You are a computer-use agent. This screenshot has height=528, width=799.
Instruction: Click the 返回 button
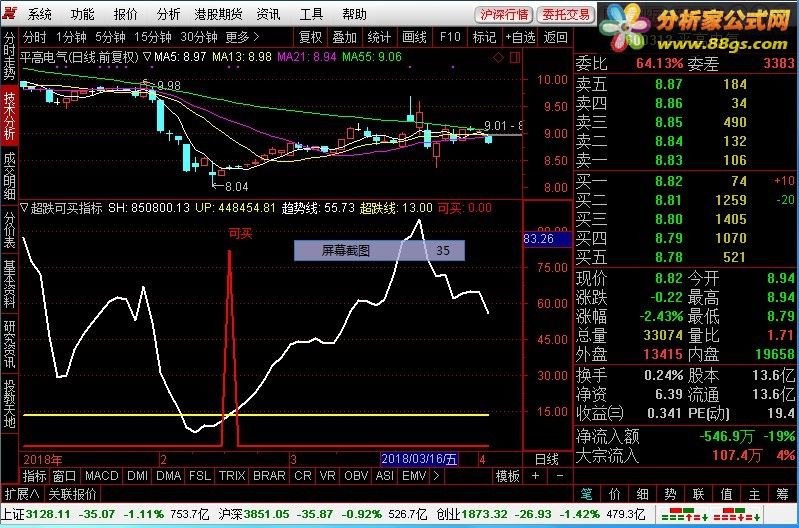(x=555, y=37)
